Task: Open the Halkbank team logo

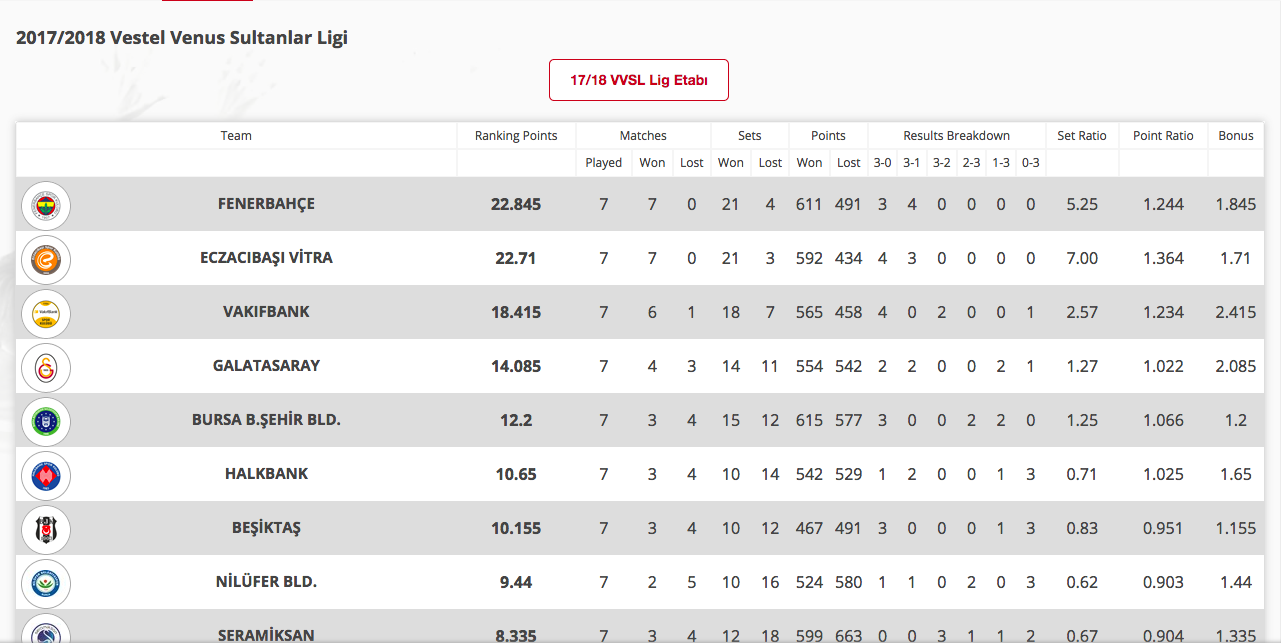Action: (46, 475)
